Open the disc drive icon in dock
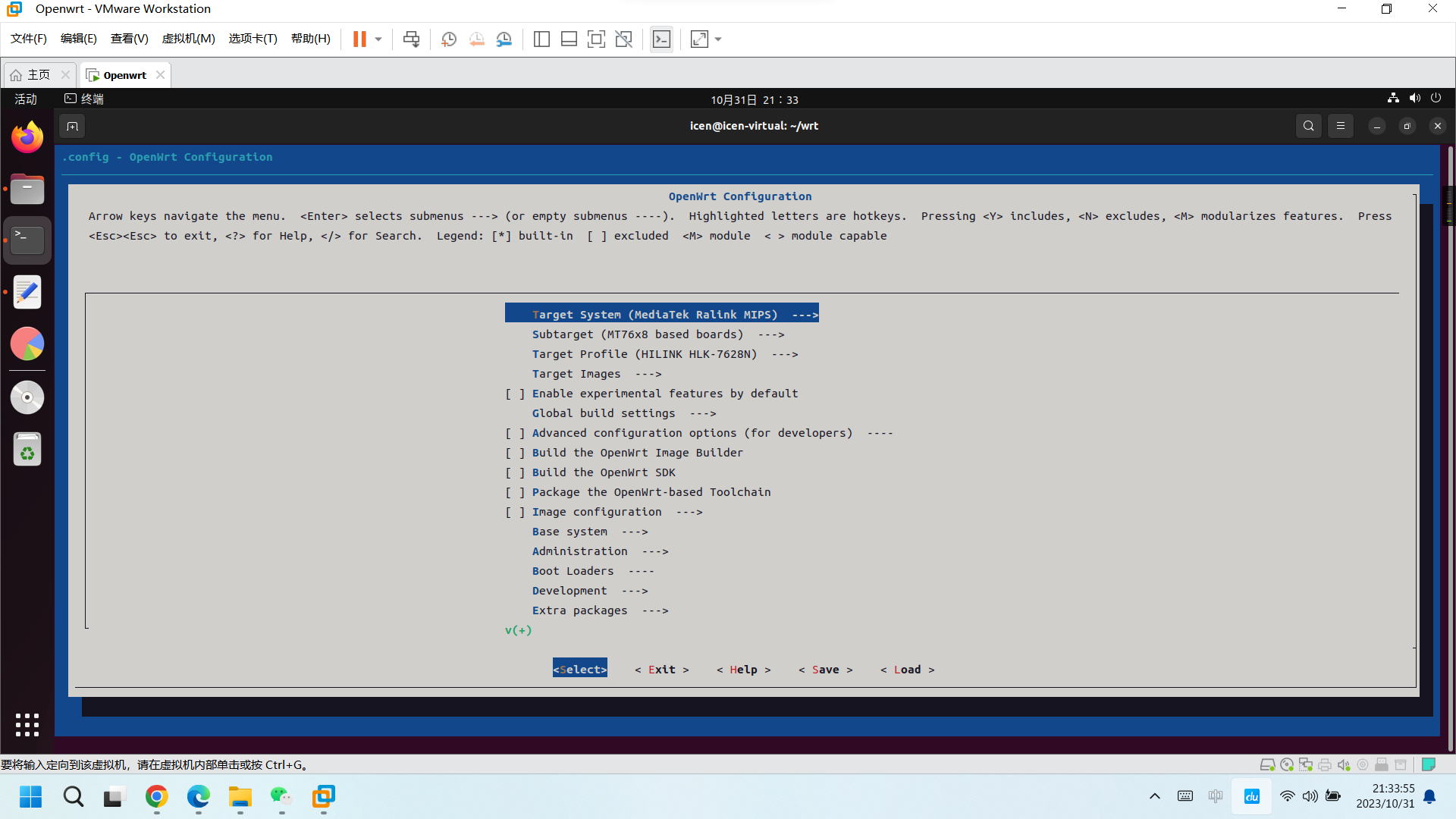 27,397
